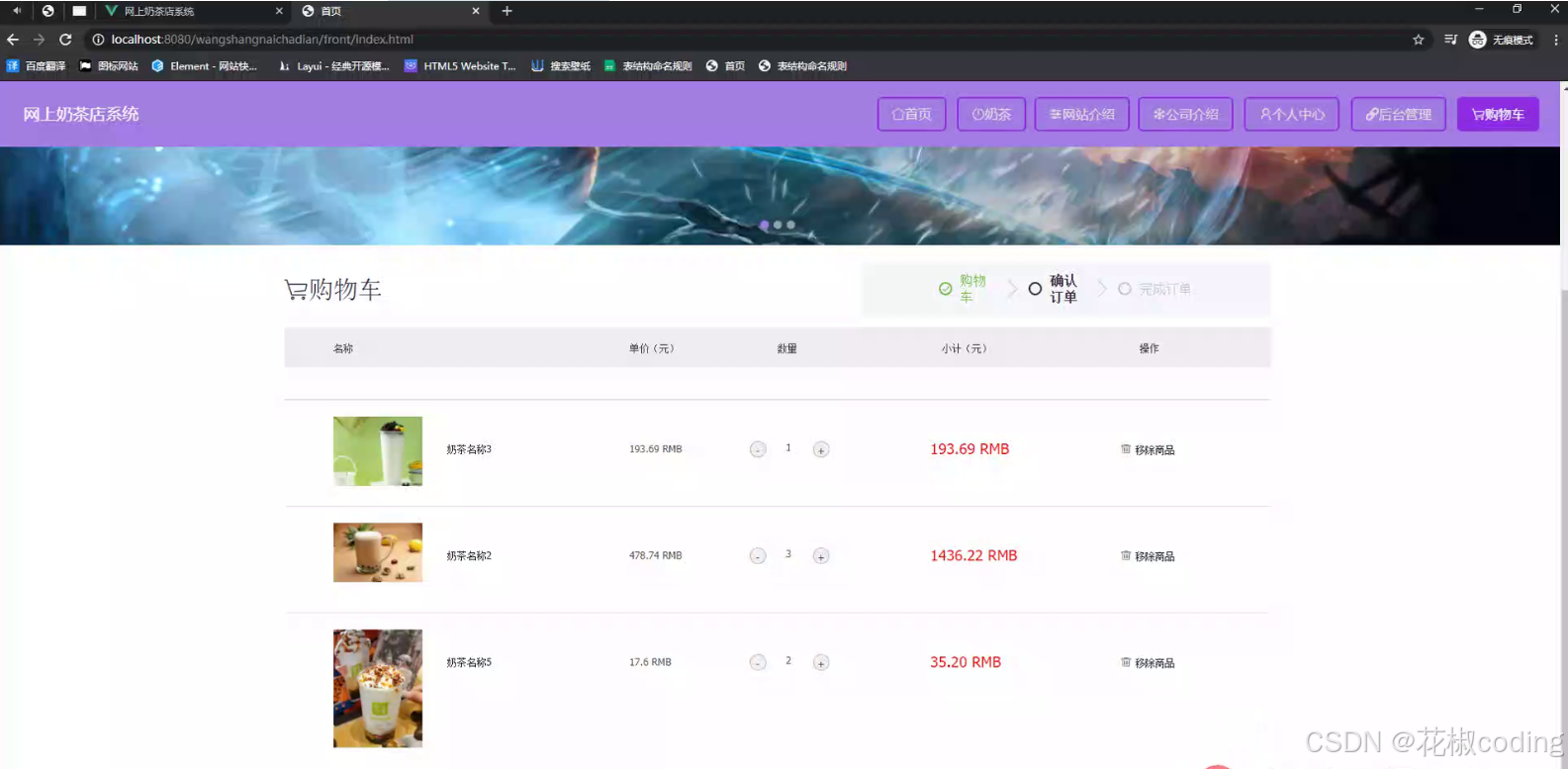The width and height of the screenshot is (1568, 769).
Task: Click the 单价（元） column header
Action: (x=651, y=348)
